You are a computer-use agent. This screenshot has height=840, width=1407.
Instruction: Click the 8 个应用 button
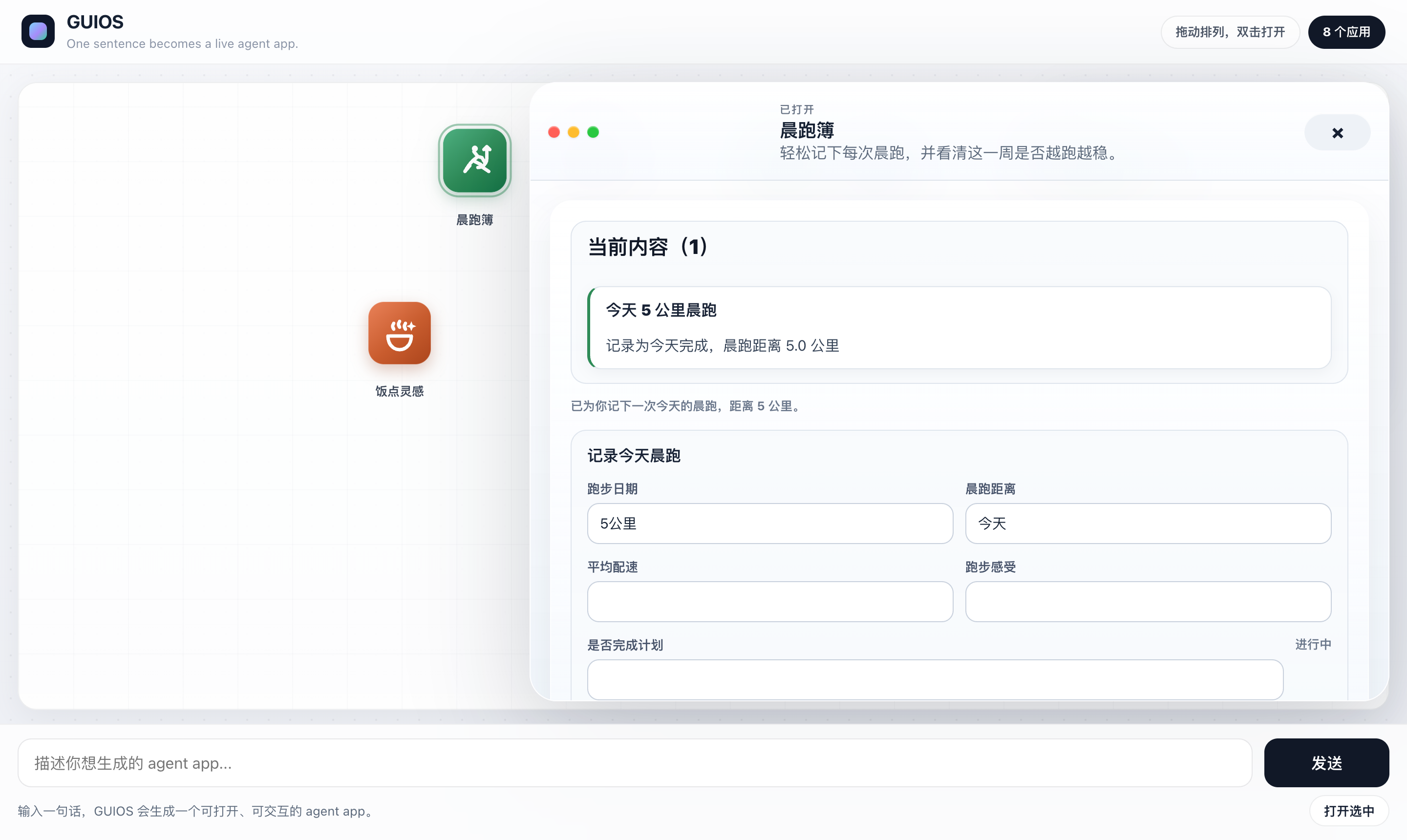1346,32
